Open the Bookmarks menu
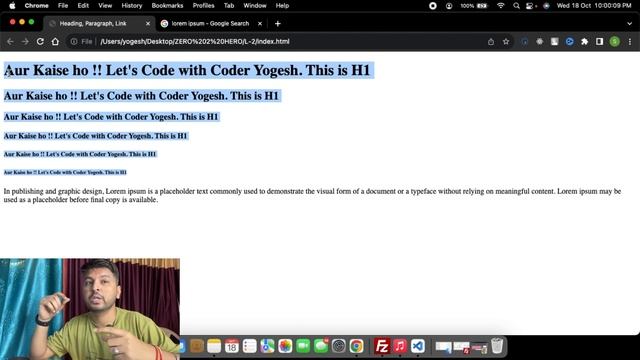Screen dimensions: 640x360 click(167, 6)
